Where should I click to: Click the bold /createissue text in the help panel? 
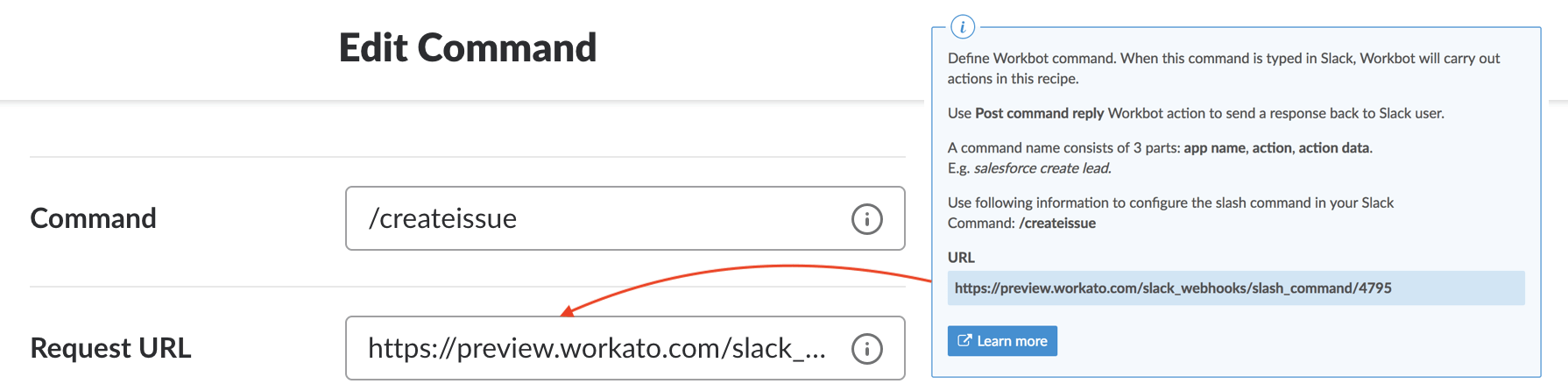[x=1057, y=224]
